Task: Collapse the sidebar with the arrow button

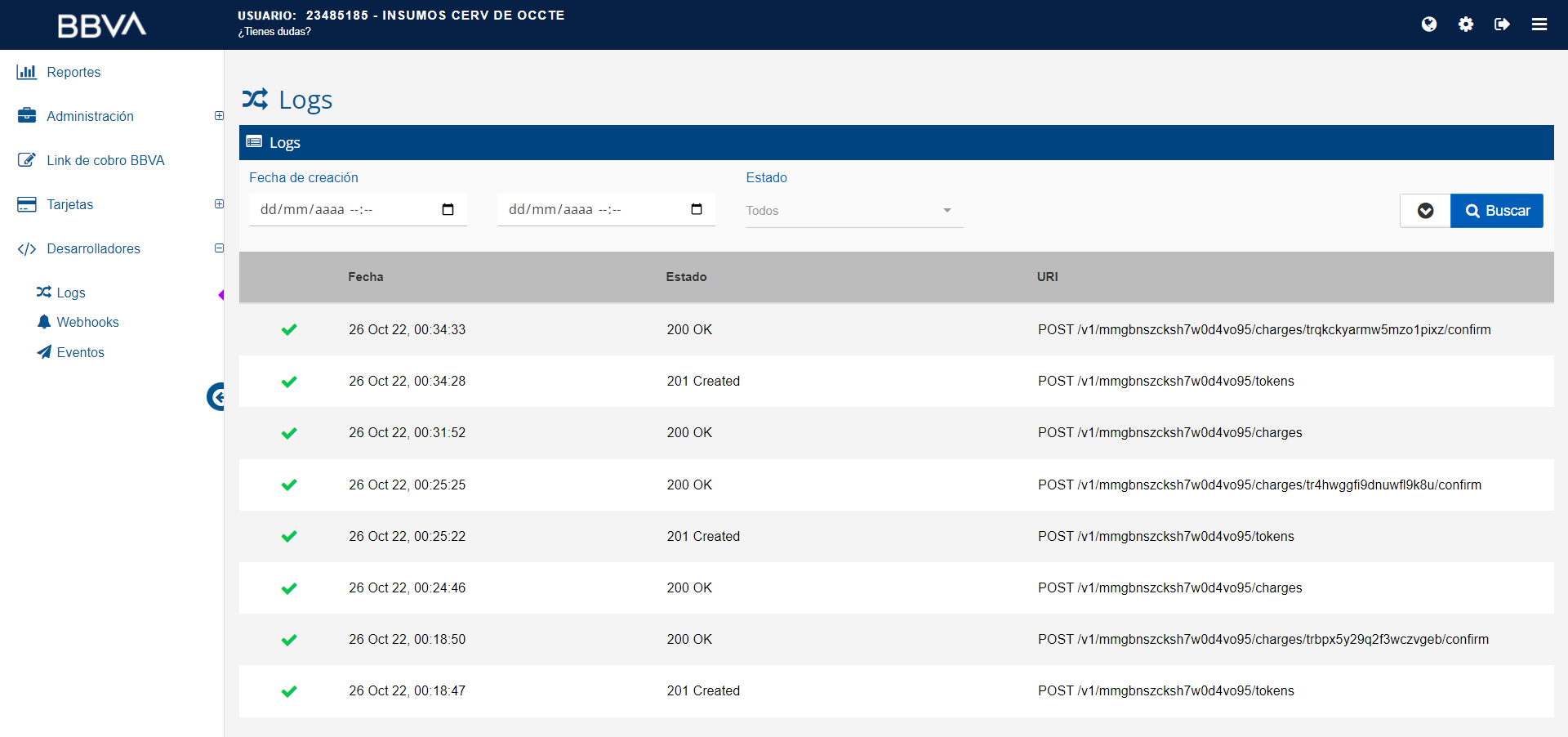Action: click(x=216, y=397)
